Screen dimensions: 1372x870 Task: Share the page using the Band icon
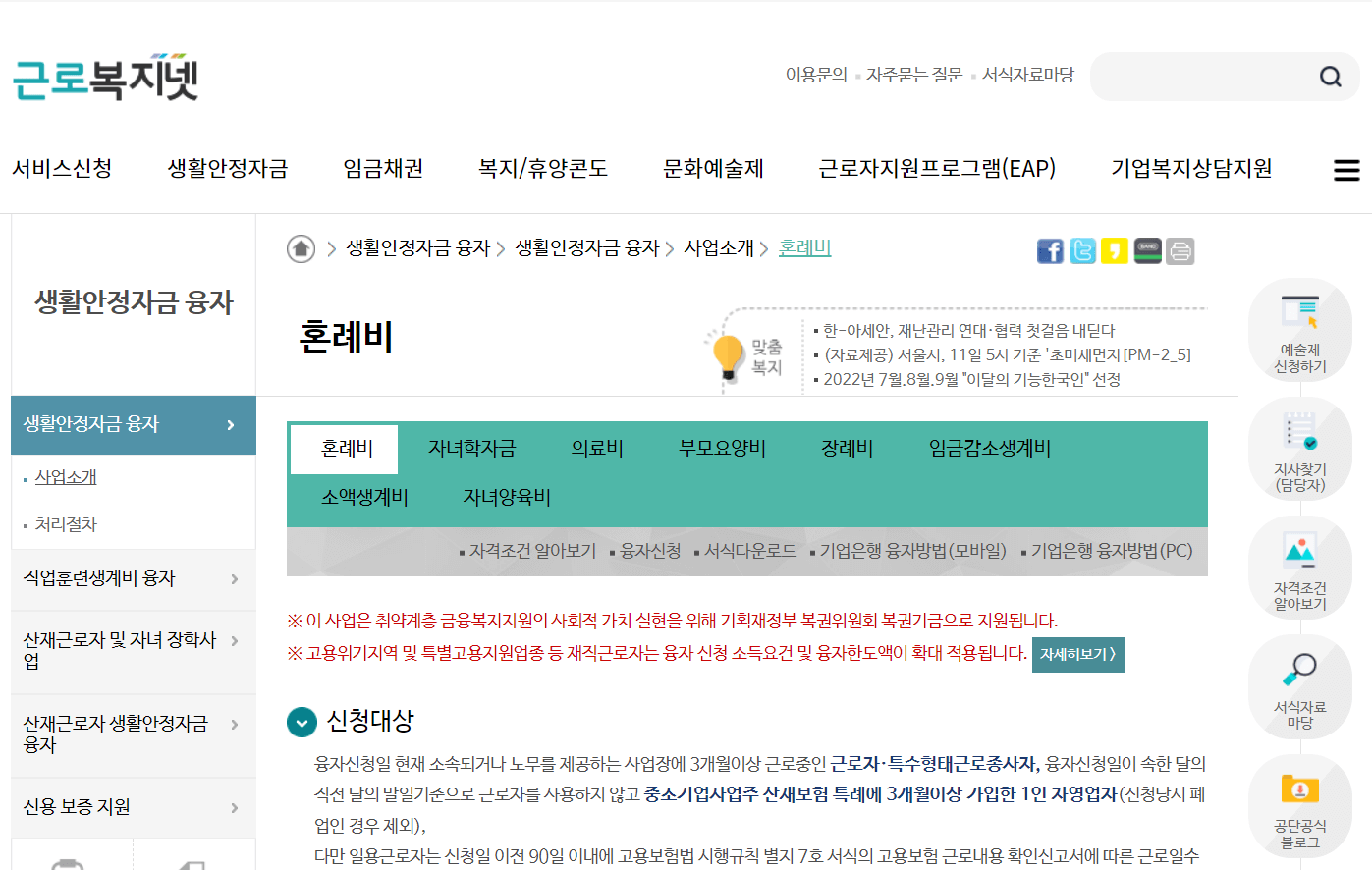1147,250
